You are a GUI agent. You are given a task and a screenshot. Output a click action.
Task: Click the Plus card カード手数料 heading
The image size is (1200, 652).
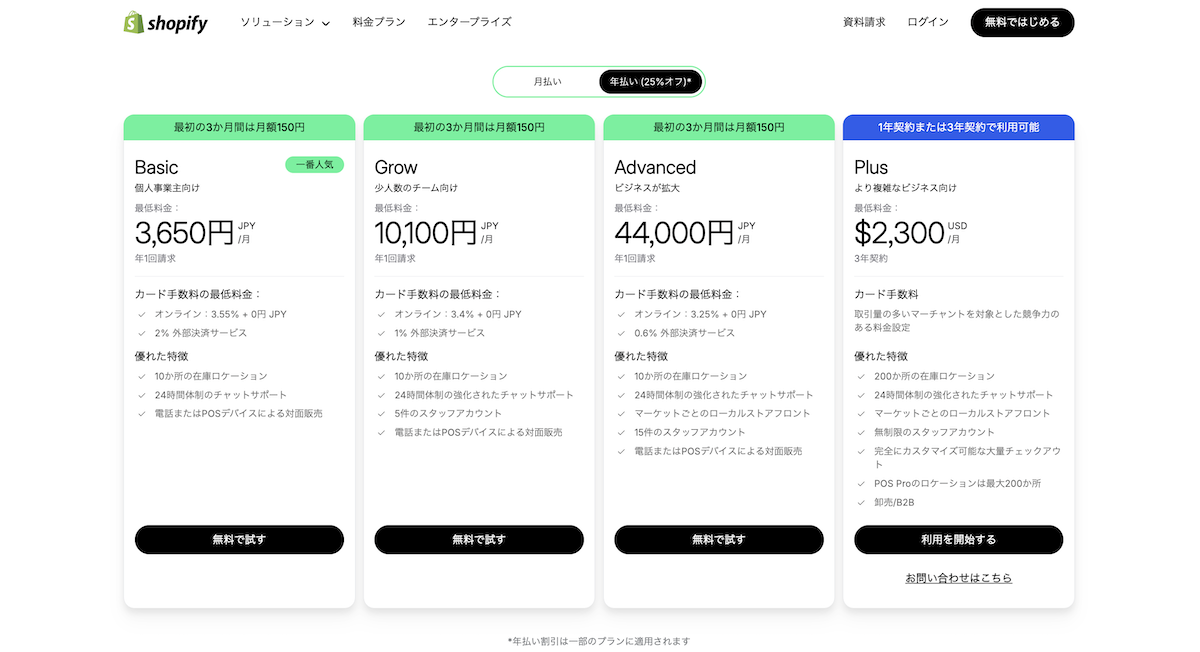pyautogui.click(x=886, y=295)
